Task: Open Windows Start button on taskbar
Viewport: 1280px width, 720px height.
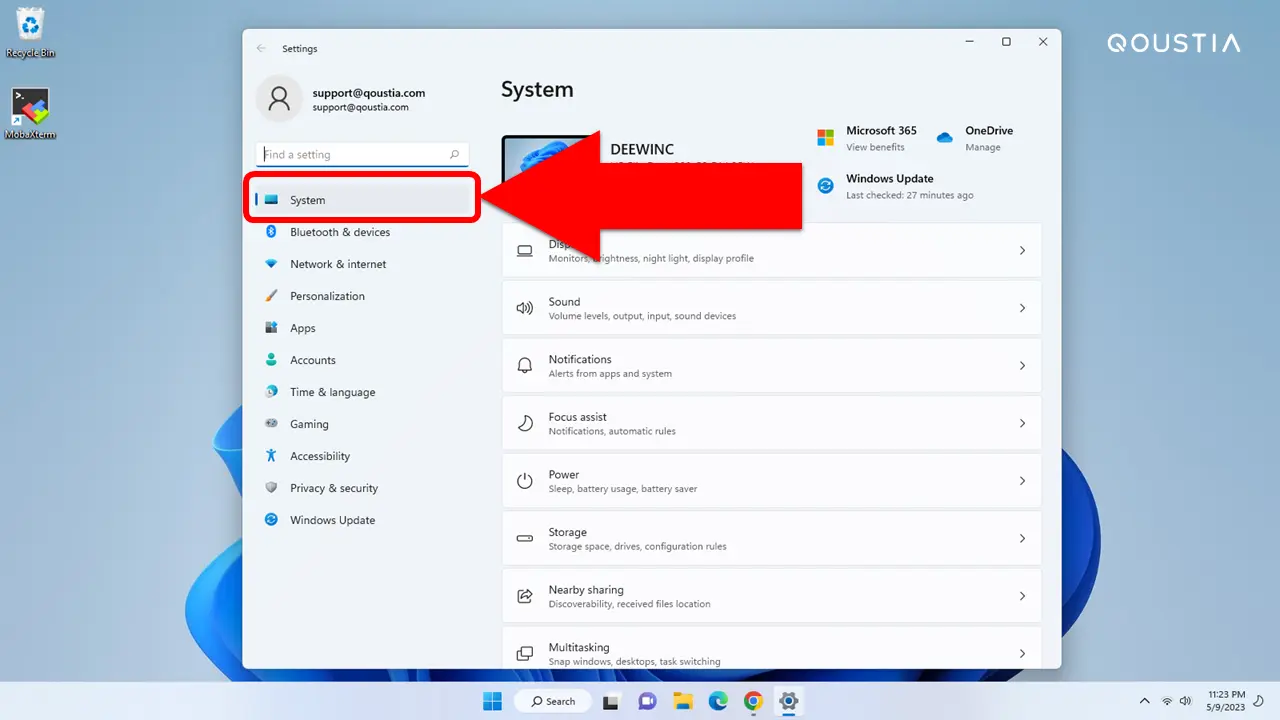Action: click(493, 701)
